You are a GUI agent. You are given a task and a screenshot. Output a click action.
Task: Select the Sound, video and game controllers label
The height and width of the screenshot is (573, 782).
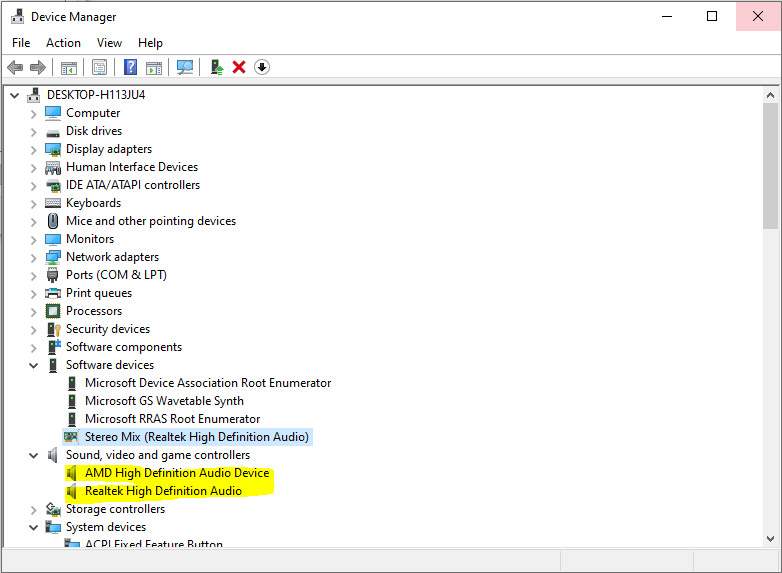[158, 455]
